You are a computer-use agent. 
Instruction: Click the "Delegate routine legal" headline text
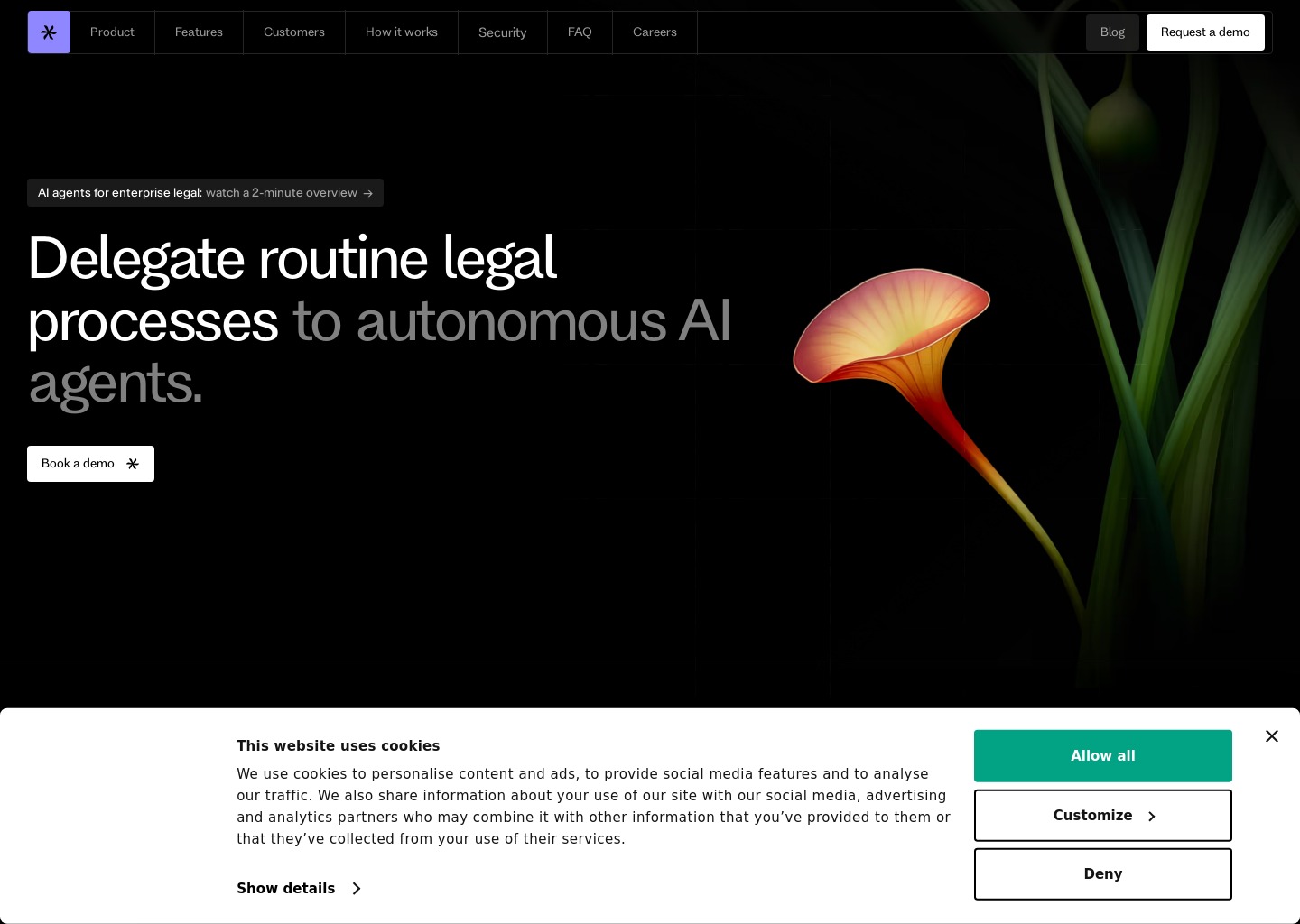(292, 259)
